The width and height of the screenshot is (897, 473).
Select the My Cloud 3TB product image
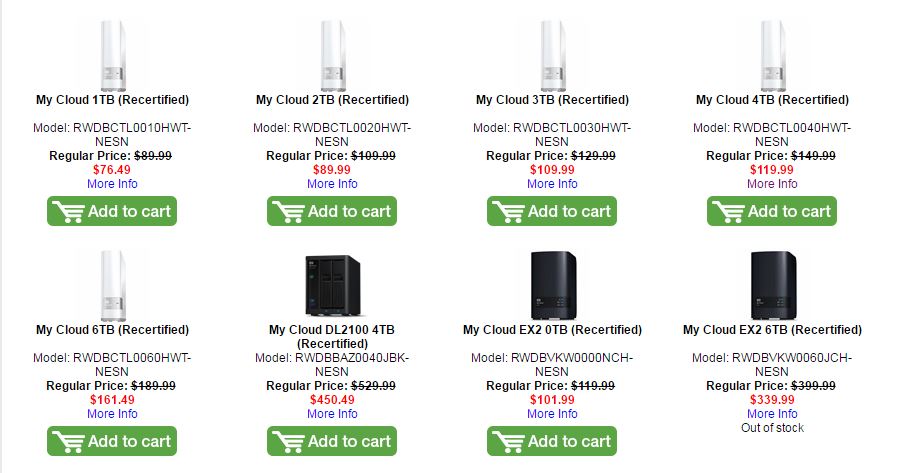pyautogui.click(x=552, y=57)
